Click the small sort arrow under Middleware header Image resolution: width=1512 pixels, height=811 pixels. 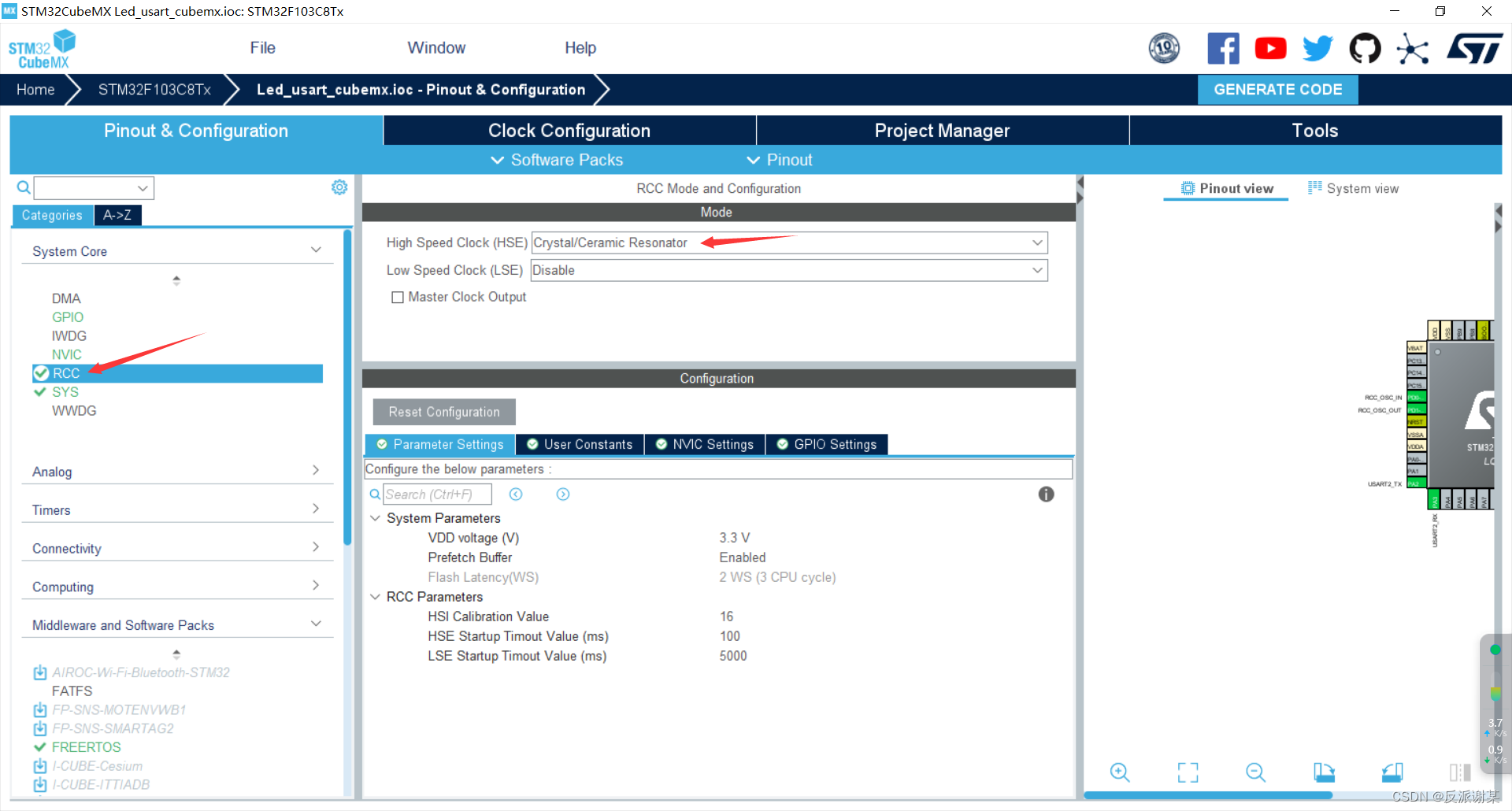[x=176, y=654]
